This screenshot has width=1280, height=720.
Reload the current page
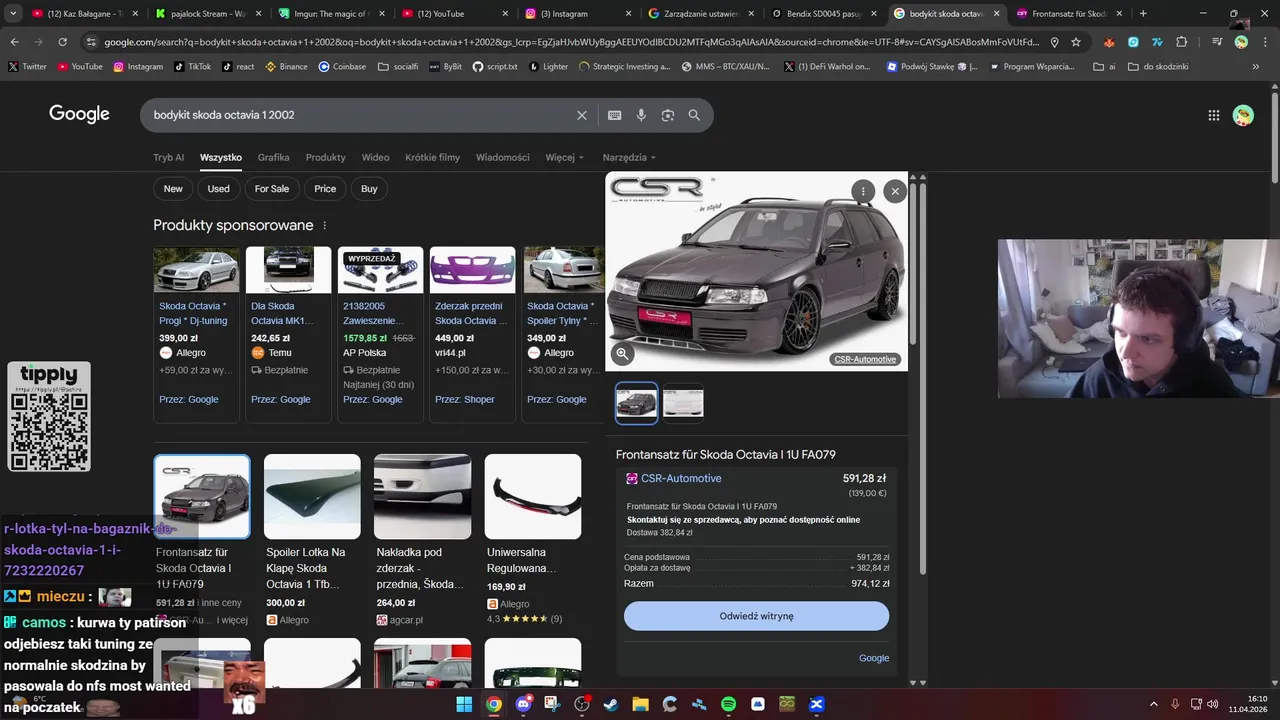tap(62, 42)
